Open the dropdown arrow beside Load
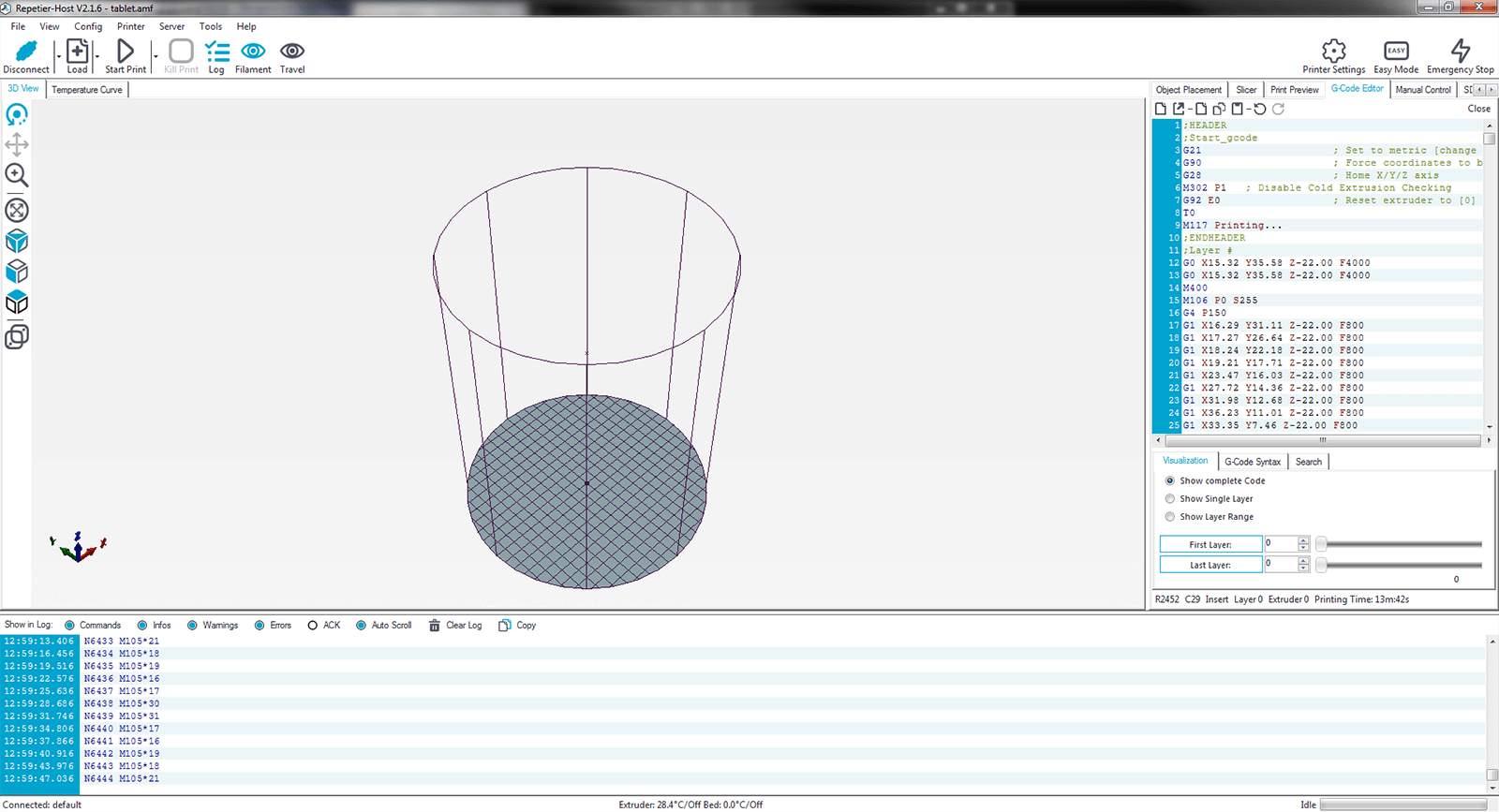 (96, 56)
